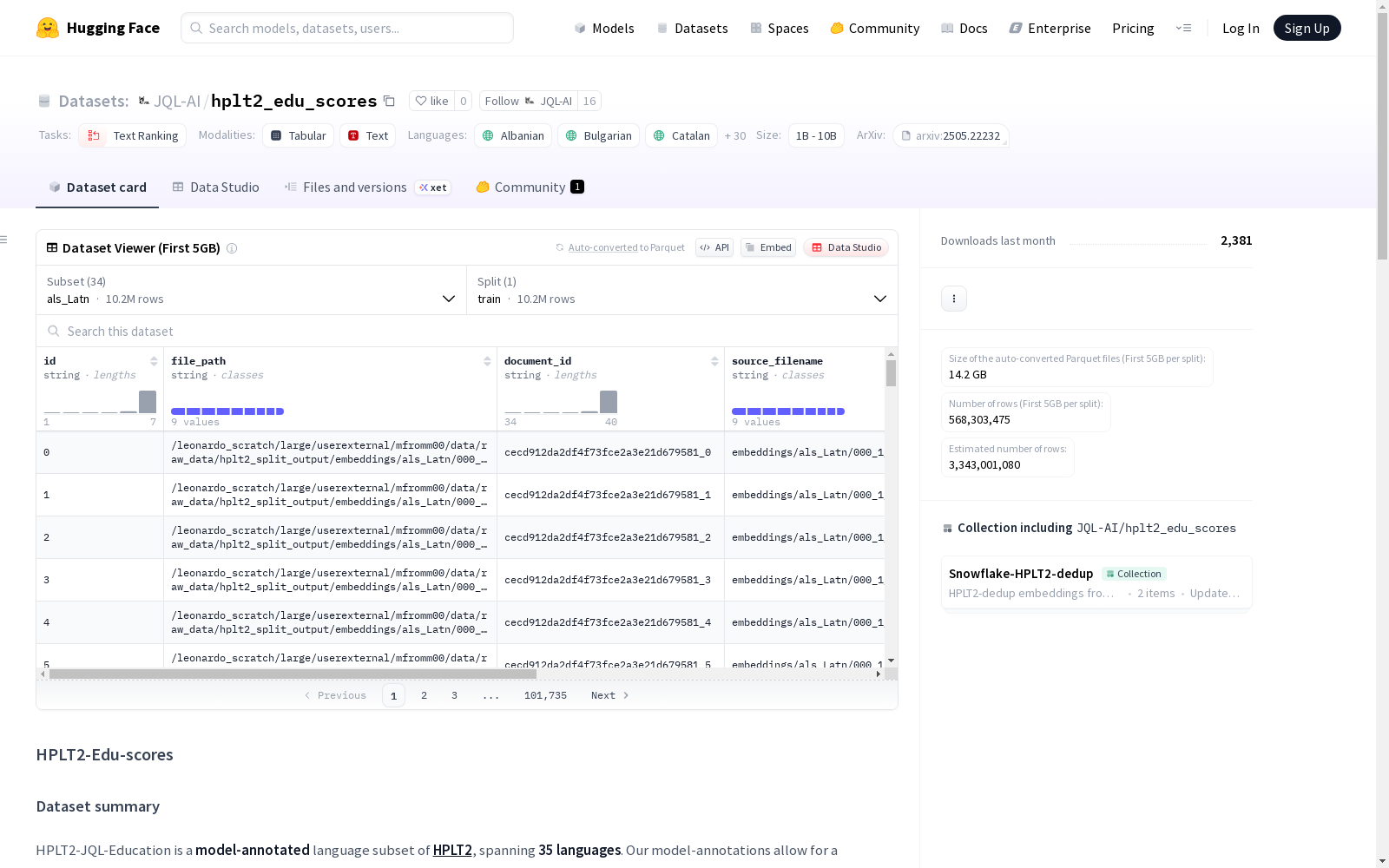Click the Catalan language tag
This screenshot has height=868, width=1389.
[681, 135]
